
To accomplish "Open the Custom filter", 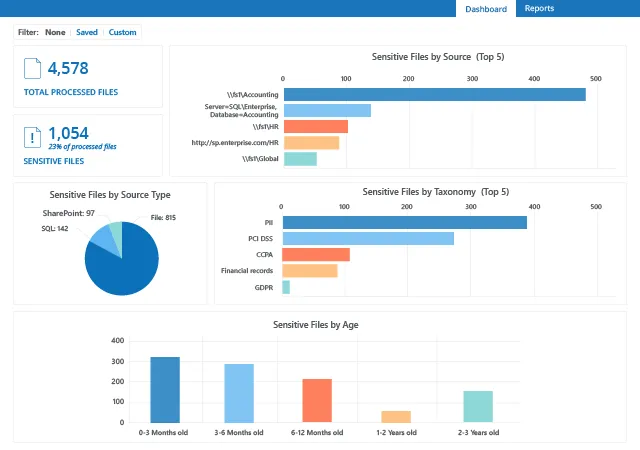I will tap(122, 32).
